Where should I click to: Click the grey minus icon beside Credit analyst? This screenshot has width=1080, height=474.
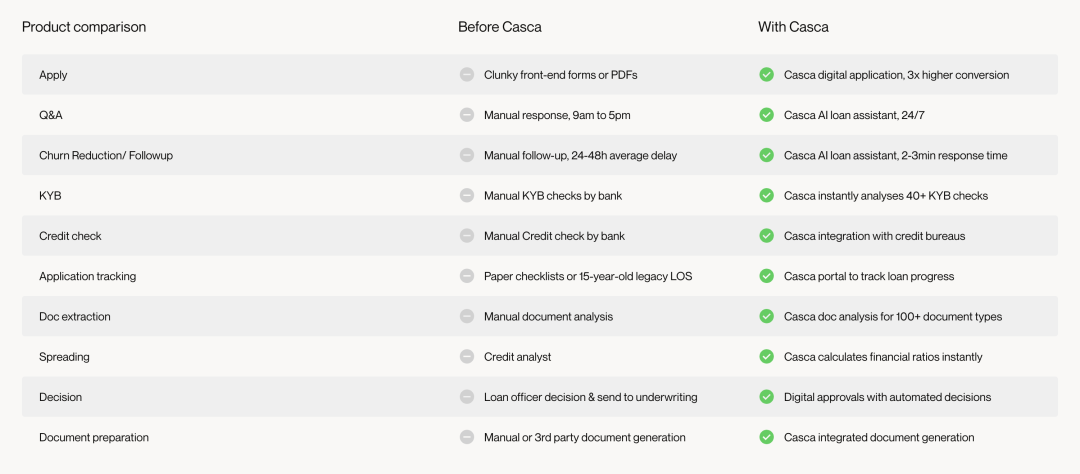(x=466, y=357)
